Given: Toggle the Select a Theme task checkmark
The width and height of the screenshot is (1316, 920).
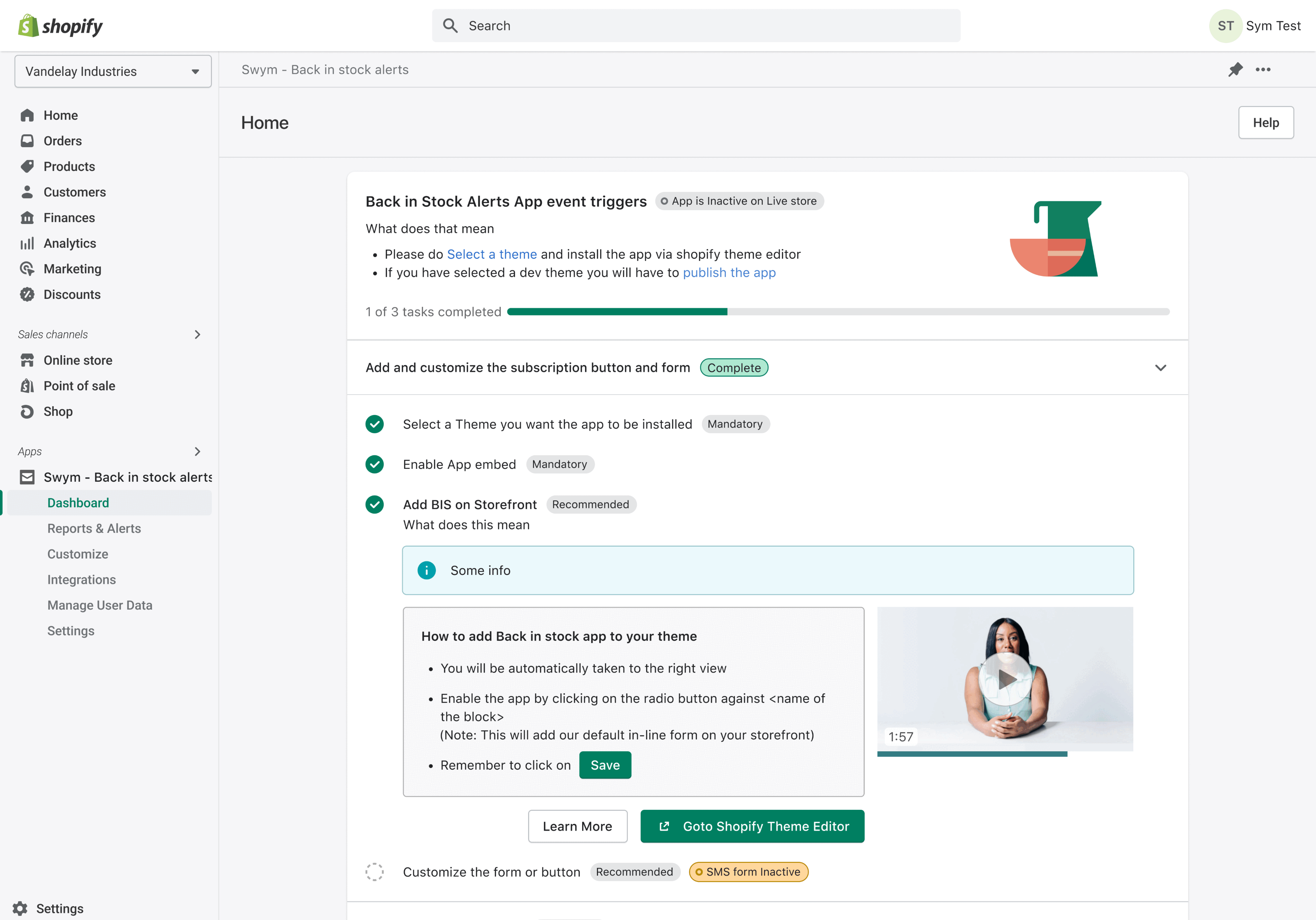Looking at the screenshot, I should [375, 424].
